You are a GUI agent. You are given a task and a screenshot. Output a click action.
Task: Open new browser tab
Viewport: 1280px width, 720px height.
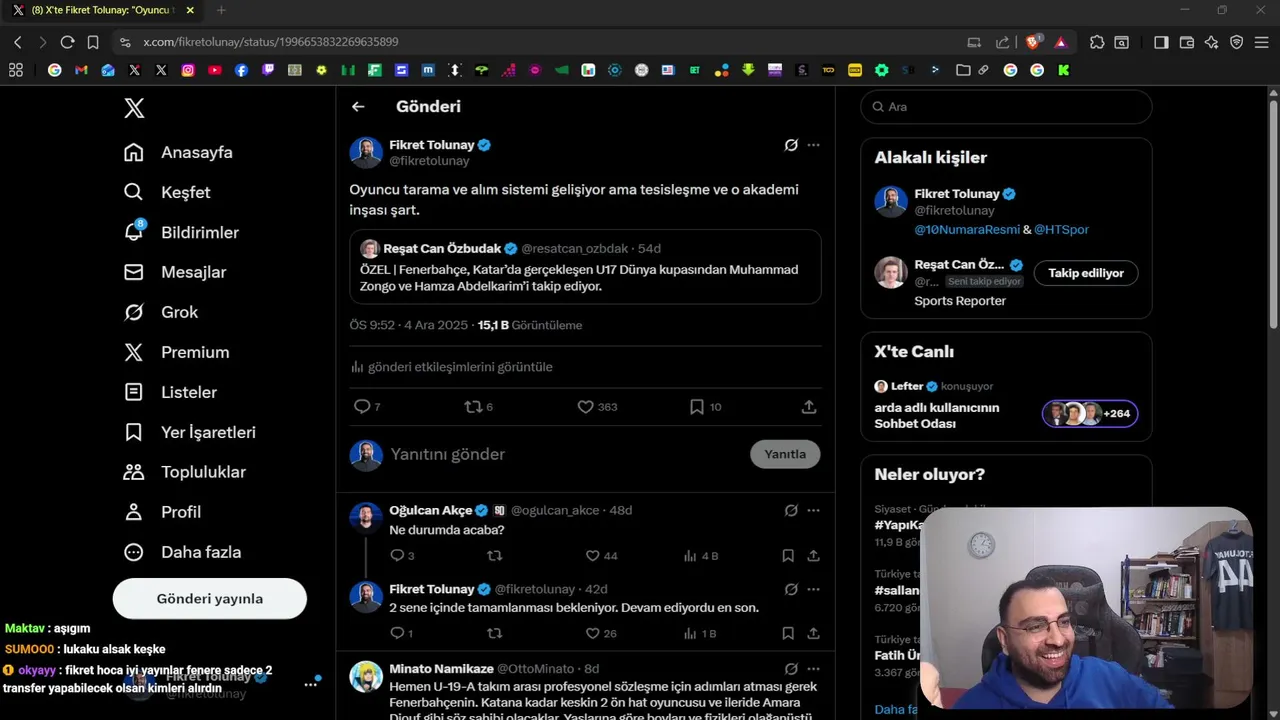click(221, 10)
